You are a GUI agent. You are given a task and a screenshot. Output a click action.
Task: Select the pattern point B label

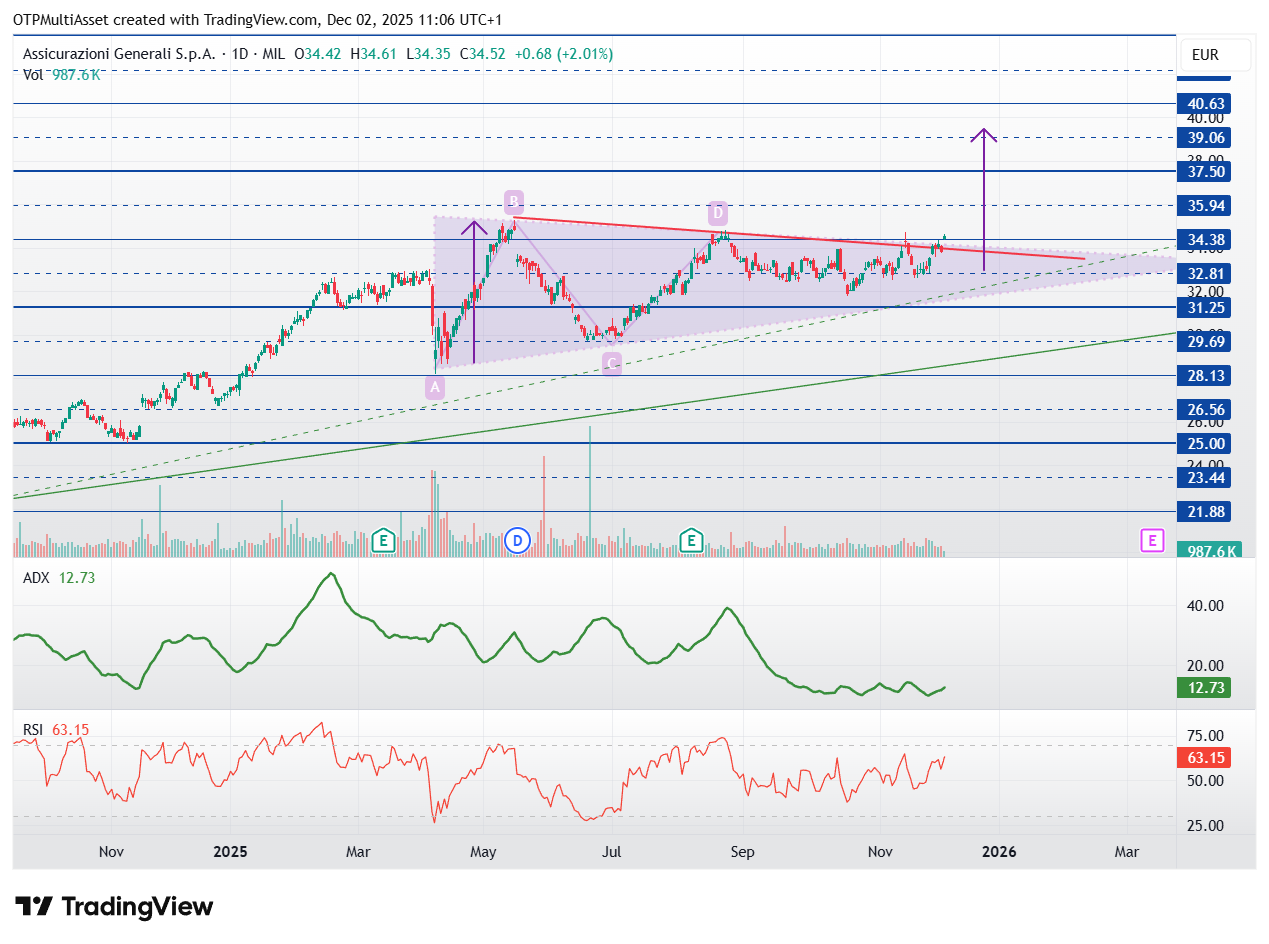click(513, 201)
